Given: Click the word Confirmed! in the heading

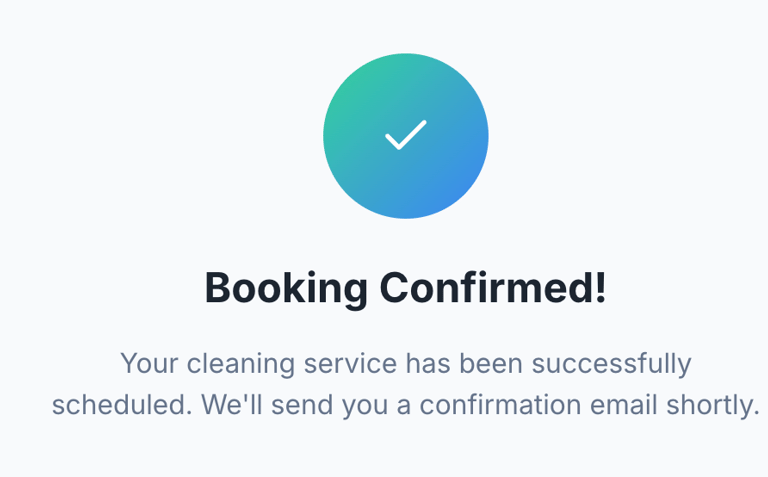Looking at the screenshot, I should click(493, 287).
